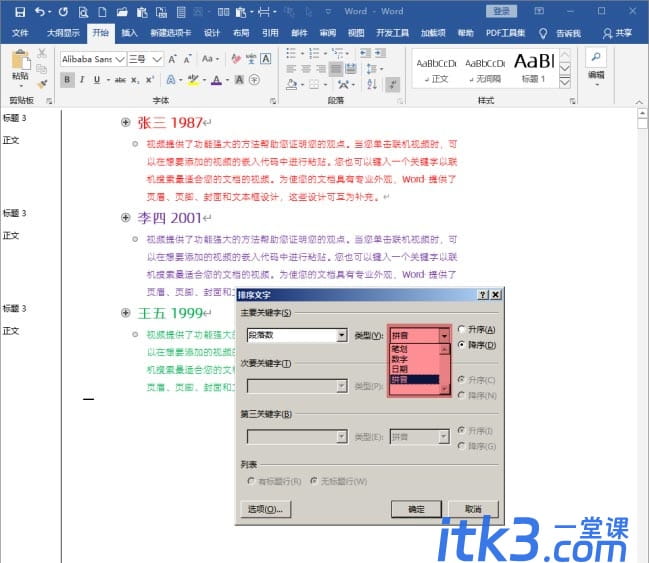Click the Format Painter brush icon
Image resolution: width=649 pixels, height=563 pixels.
pos(41,84)
